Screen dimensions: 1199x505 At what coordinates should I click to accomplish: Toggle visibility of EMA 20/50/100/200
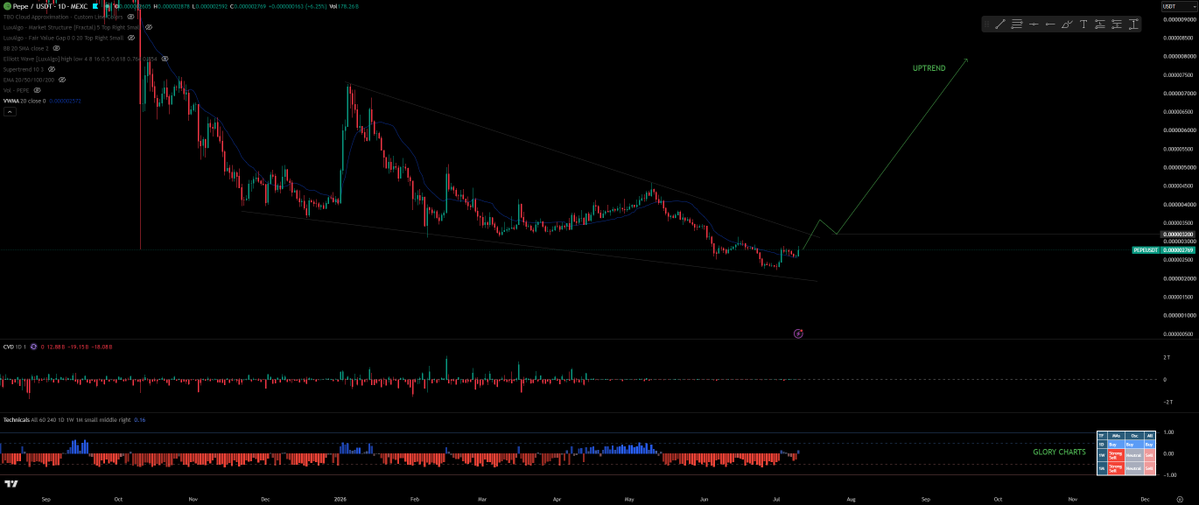62,80
